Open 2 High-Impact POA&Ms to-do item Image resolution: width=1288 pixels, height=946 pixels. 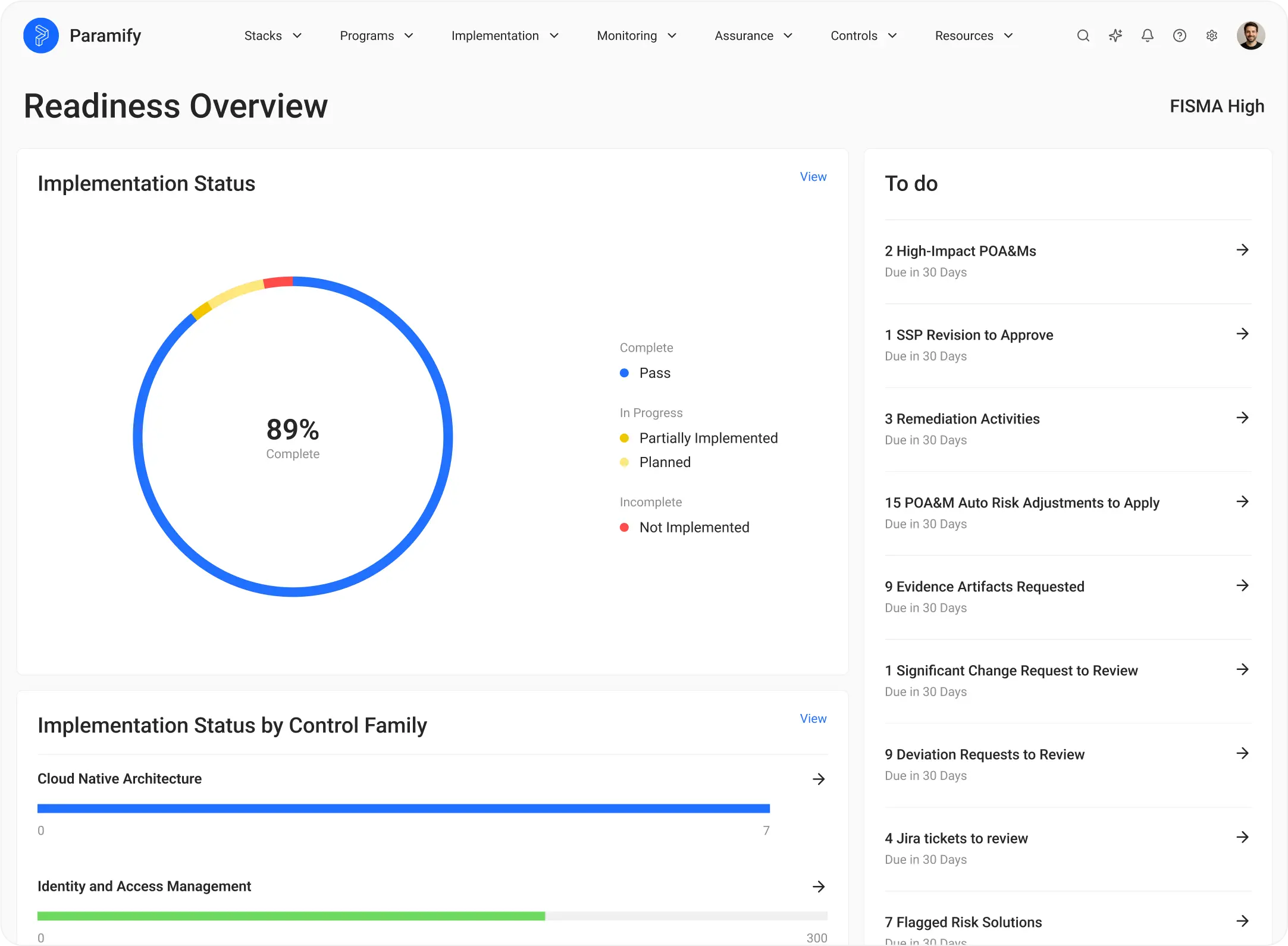(1068, 261)
